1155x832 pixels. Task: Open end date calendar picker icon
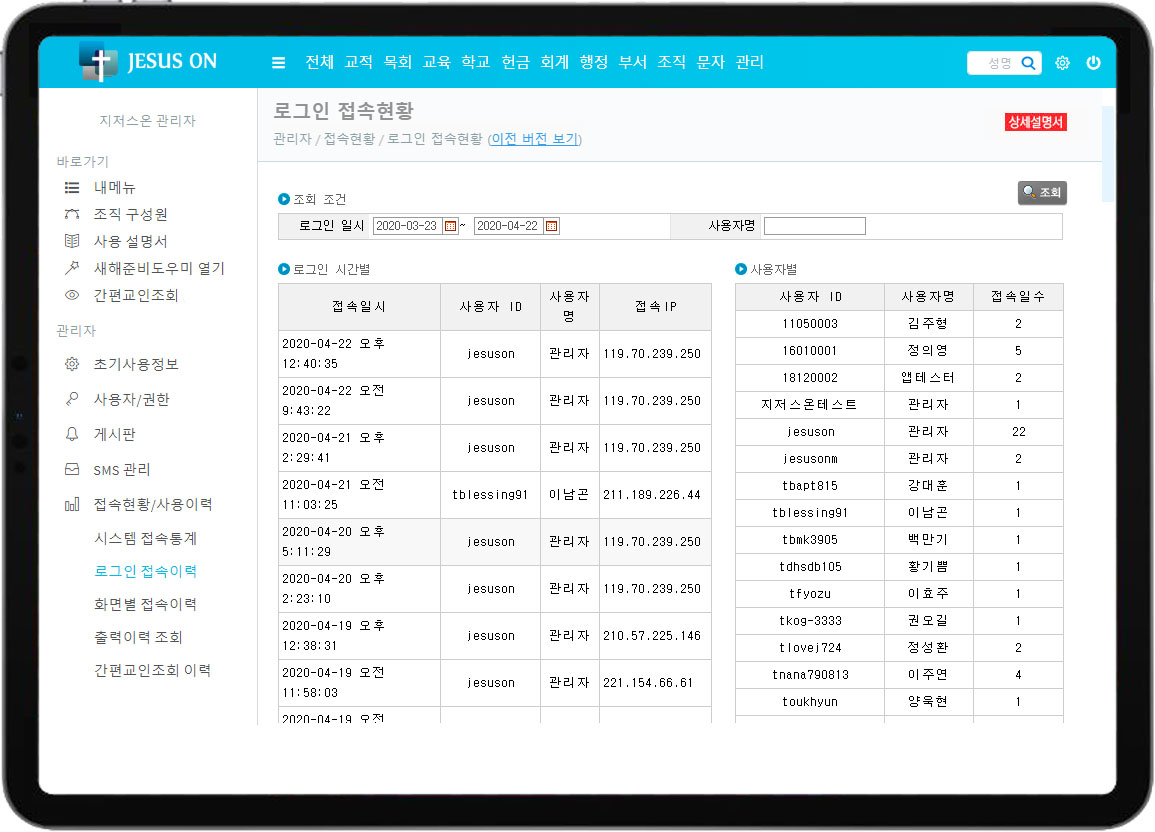[x=551, y=226]
